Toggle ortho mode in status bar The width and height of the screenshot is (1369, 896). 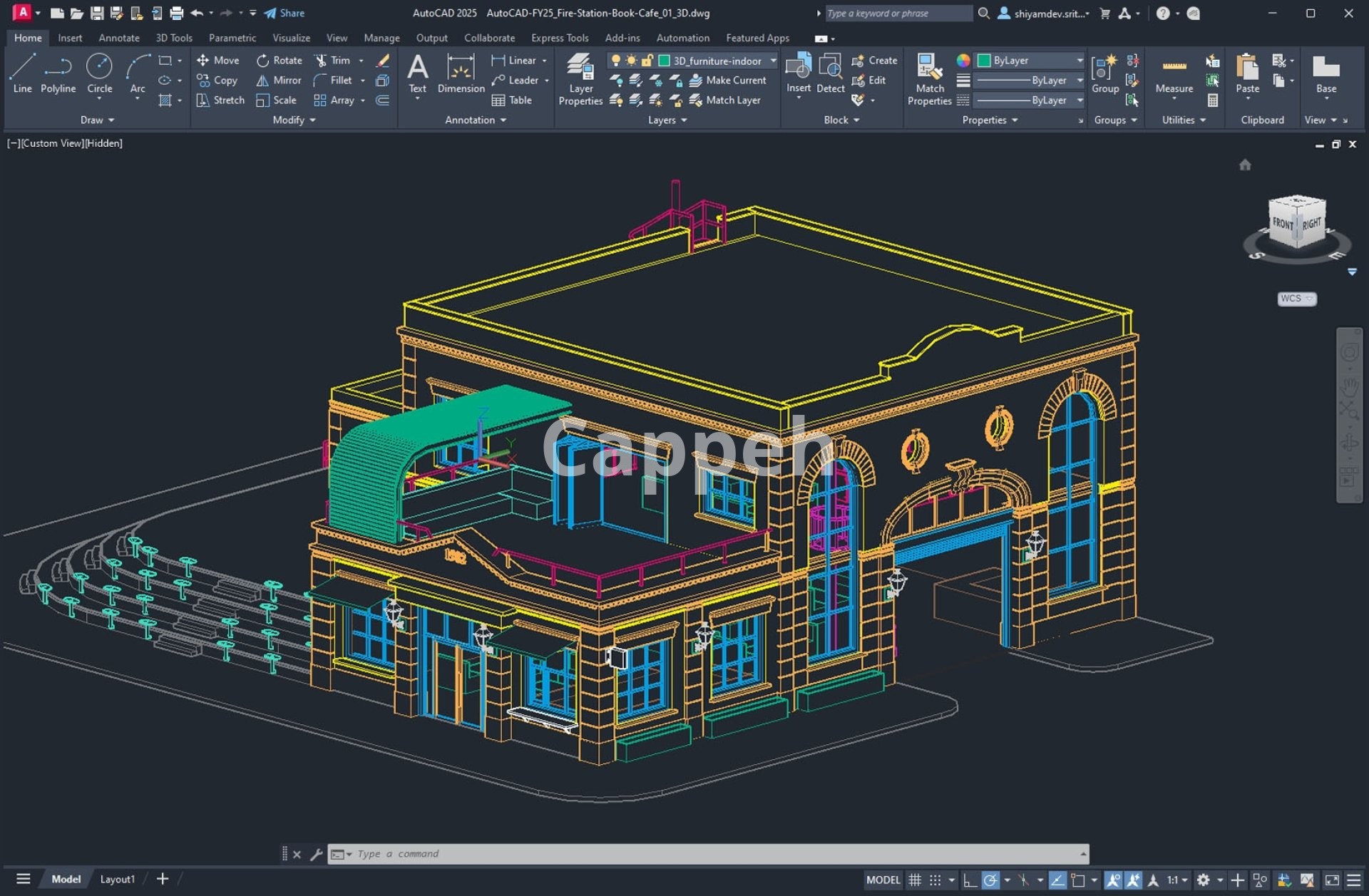point(969,880)
